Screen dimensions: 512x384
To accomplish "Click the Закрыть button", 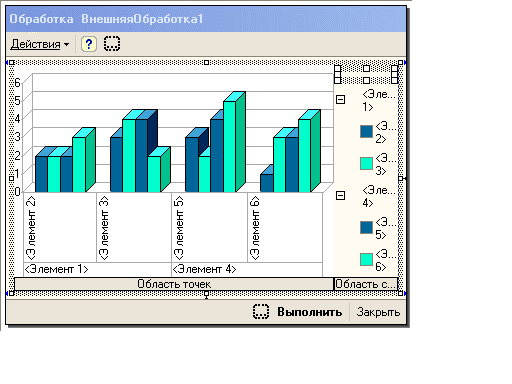I will tap(378, 312).
